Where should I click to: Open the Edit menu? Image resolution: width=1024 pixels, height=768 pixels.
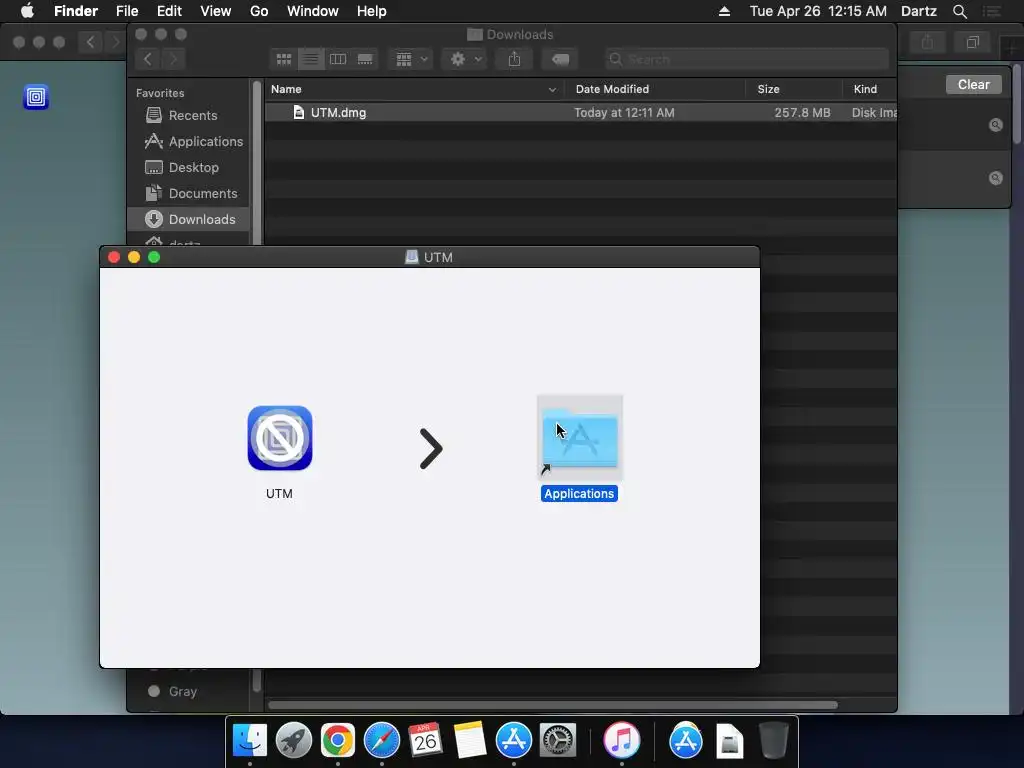(x=169, y=11)
